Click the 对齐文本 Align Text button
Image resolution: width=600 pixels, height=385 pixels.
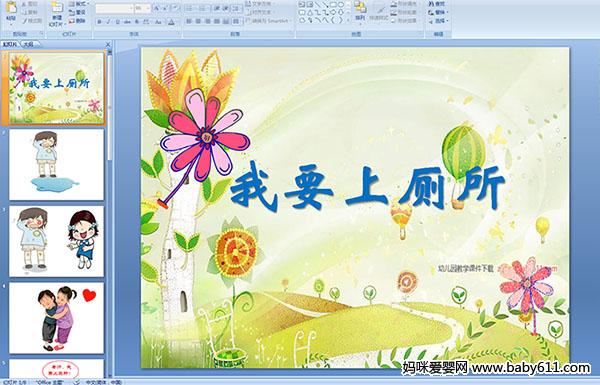coord(261,12)
